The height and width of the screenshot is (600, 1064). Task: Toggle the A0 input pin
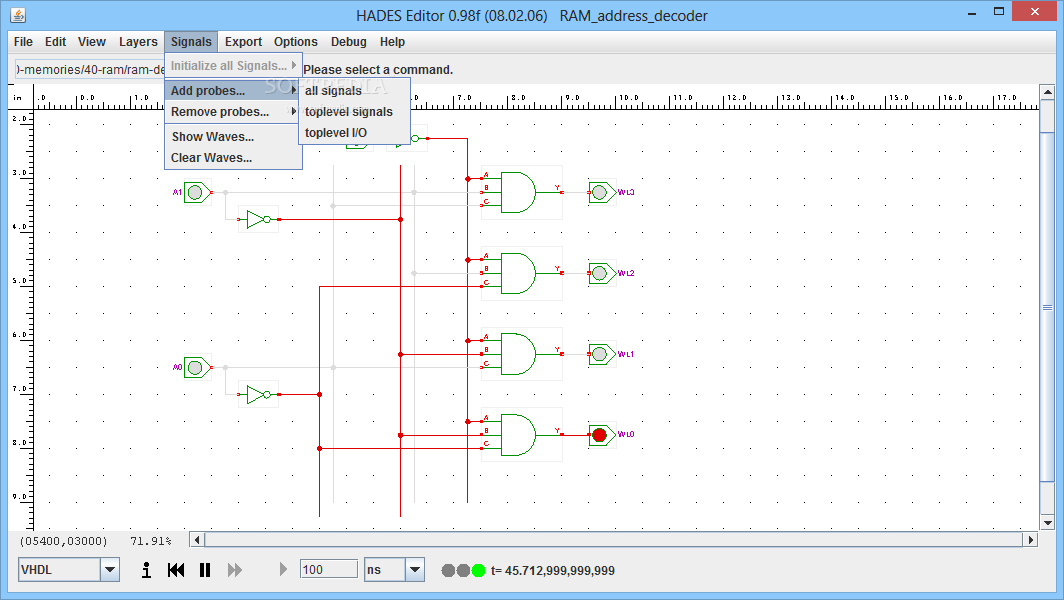[x=197, y=368]
